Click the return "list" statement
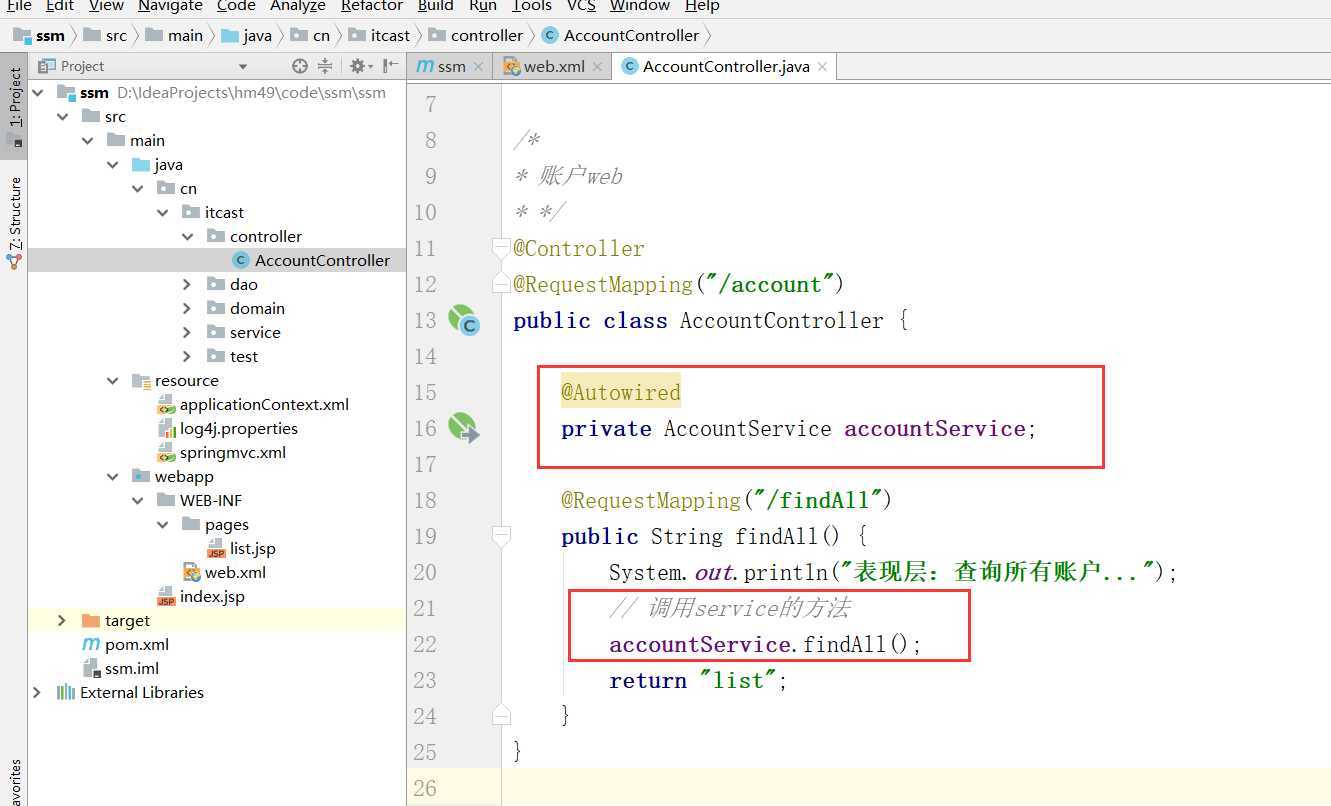 [698, 680]
